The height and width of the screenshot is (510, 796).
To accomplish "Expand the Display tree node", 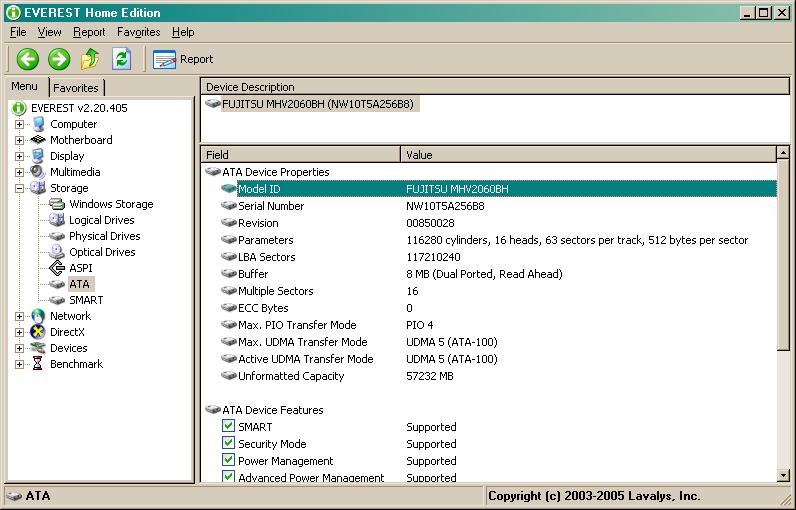I will coord(19,156).
